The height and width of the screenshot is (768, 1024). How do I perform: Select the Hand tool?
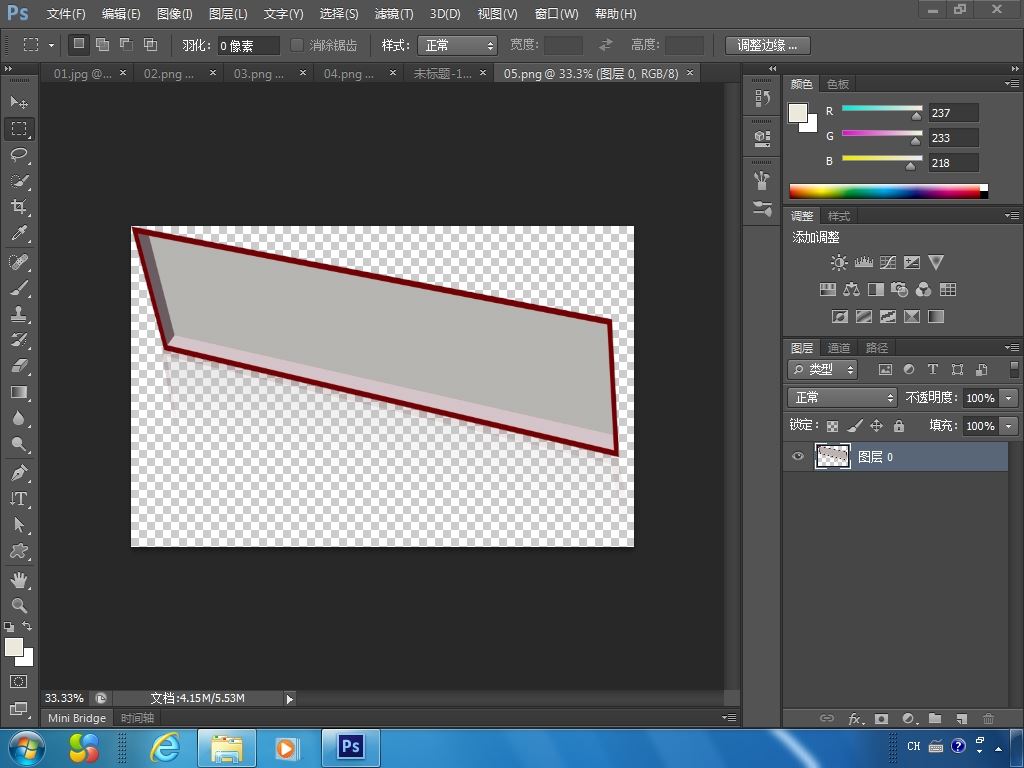pyautogui.click(x=19, y=580)
